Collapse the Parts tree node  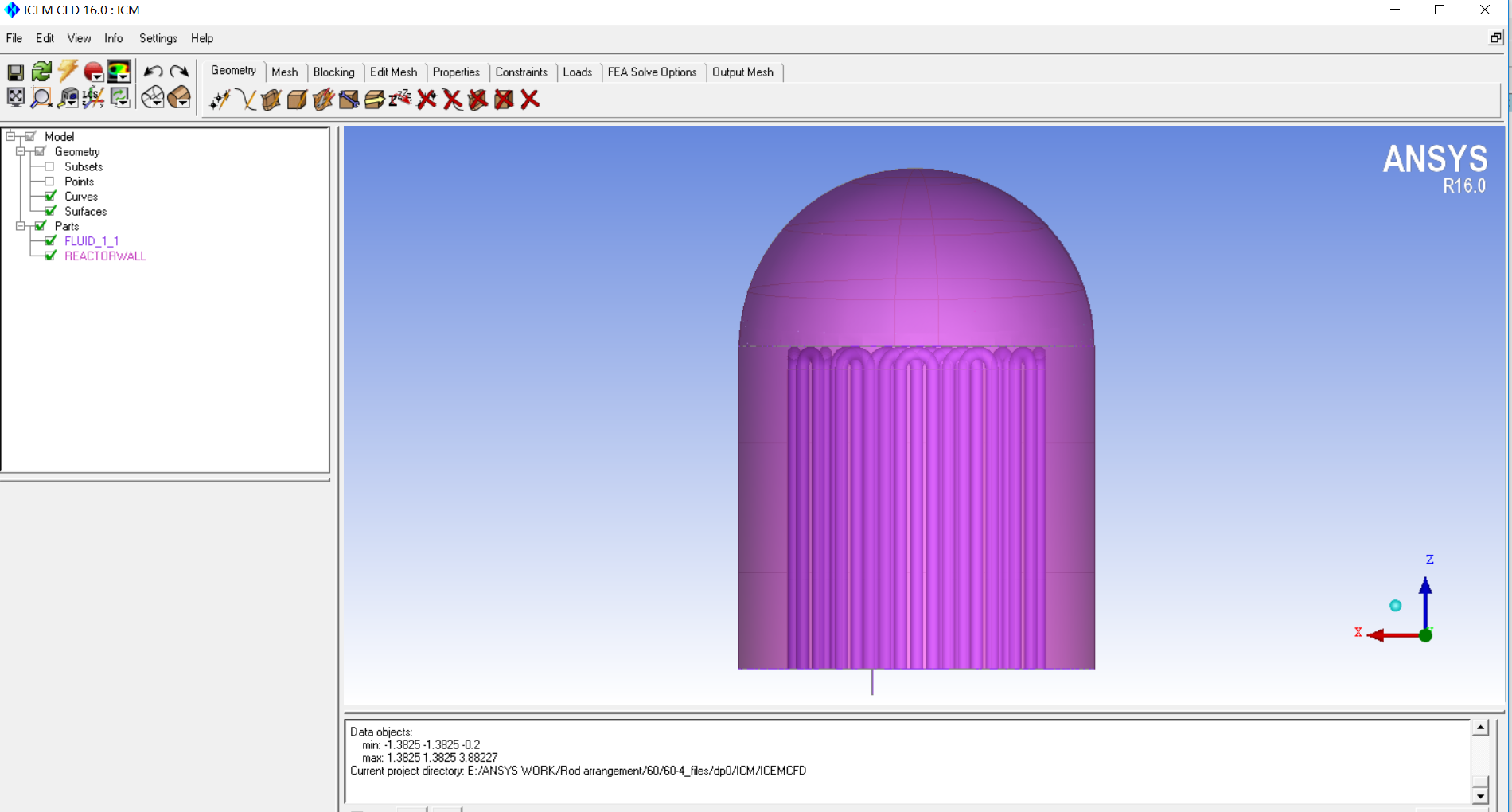pos(21,226)
